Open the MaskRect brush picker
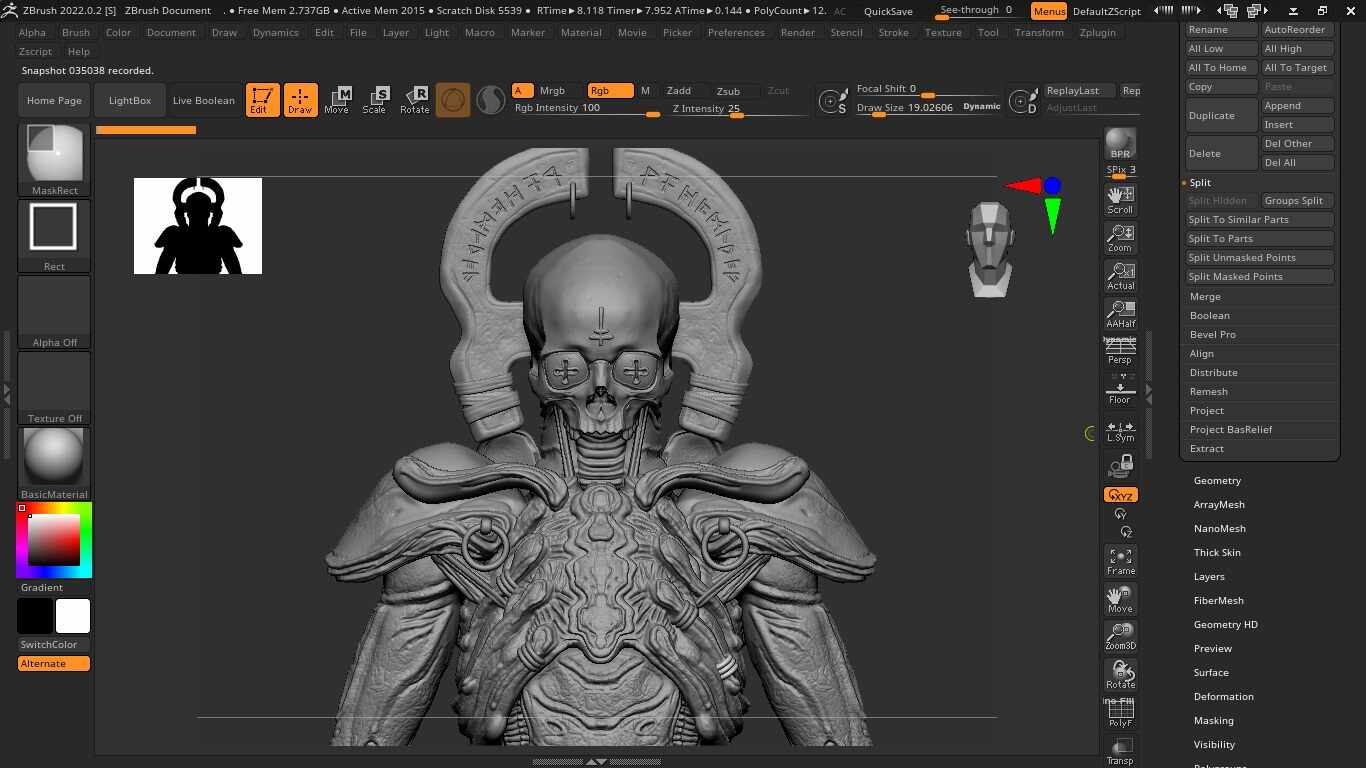The image size is (1366, 768). (54, 160)
